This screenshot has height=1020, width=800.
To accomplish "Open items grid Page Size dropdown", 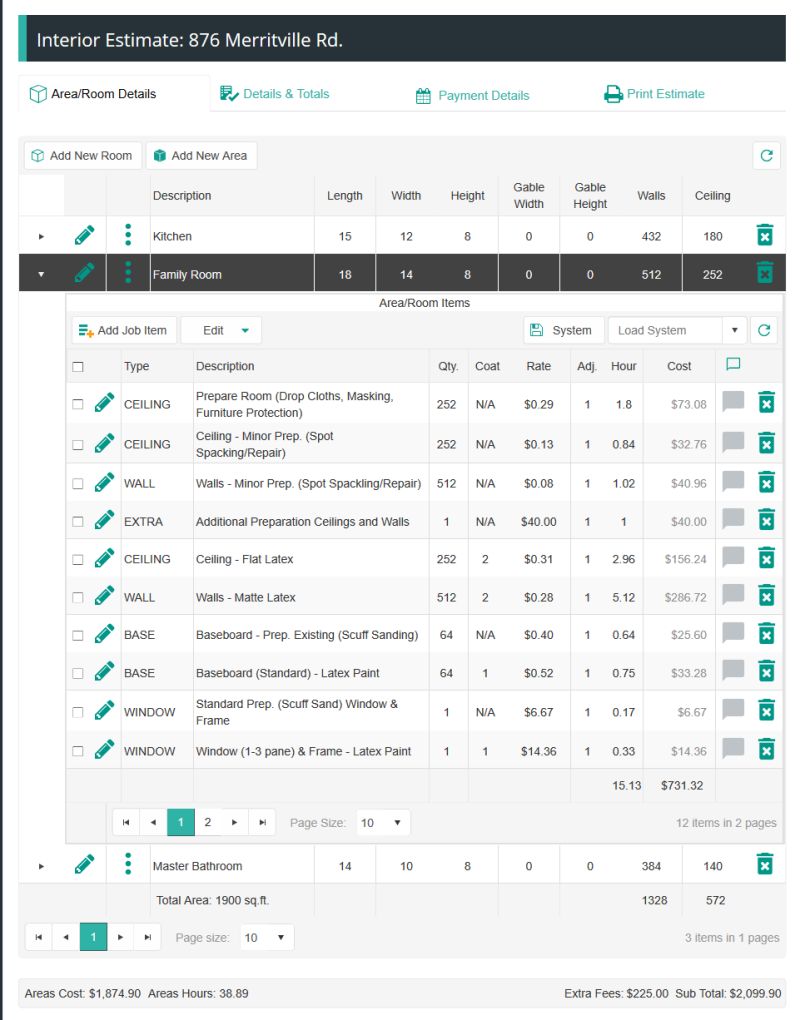I will pos(381,823).
